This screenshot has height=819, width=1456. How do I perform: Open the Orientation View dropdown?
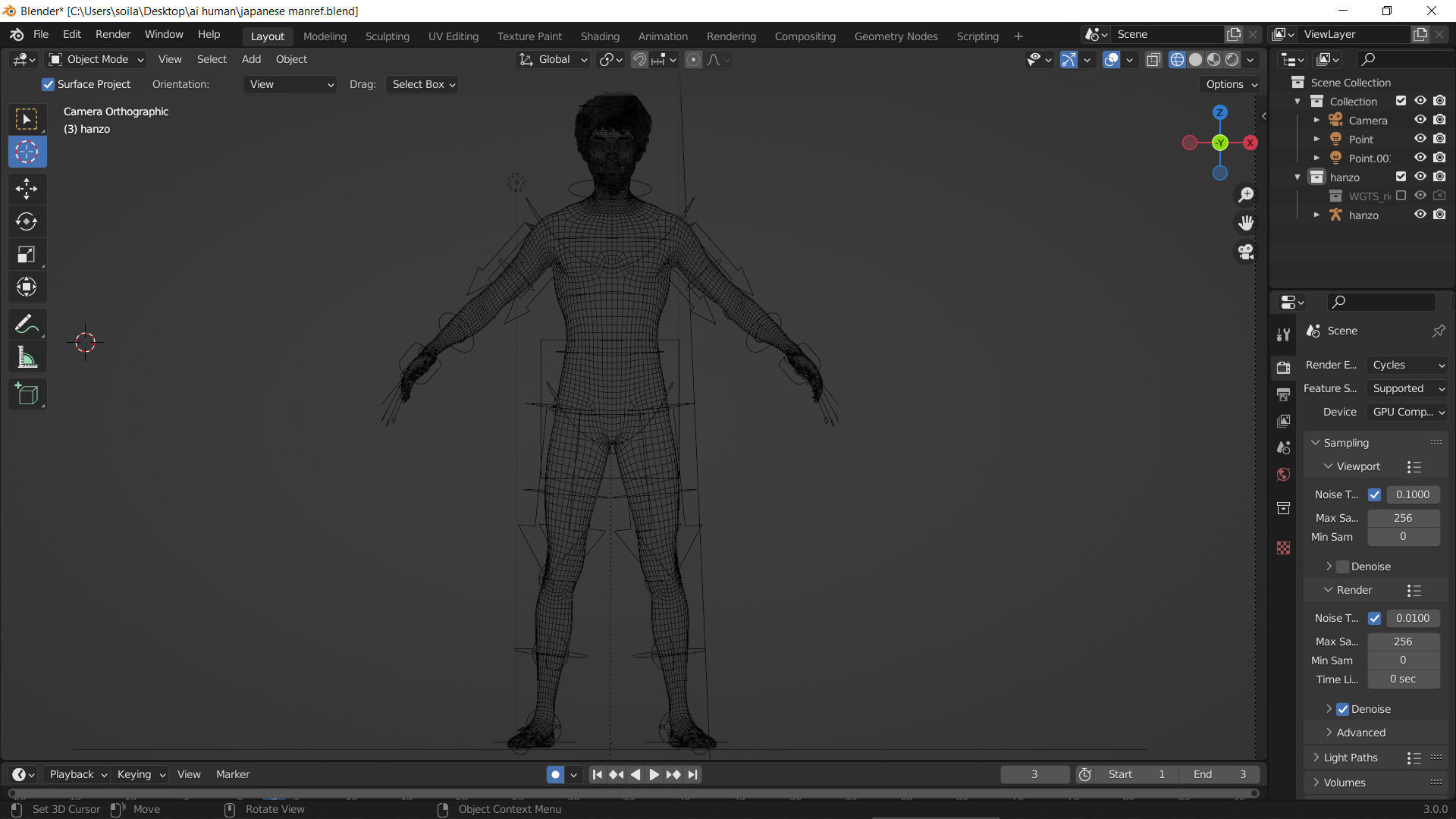pyautogui.click(x=290, y=84)
